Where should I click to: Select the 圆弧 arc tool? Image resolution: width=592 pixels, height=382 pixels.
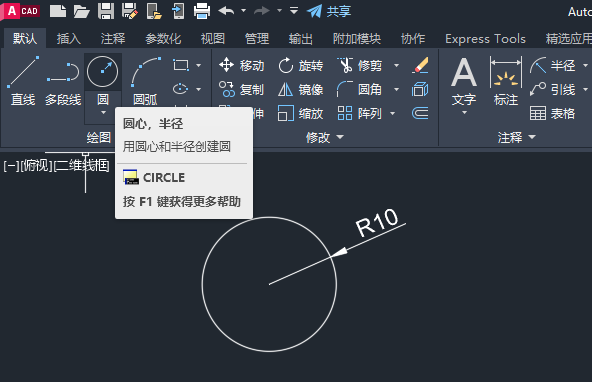tap(145, 81)
